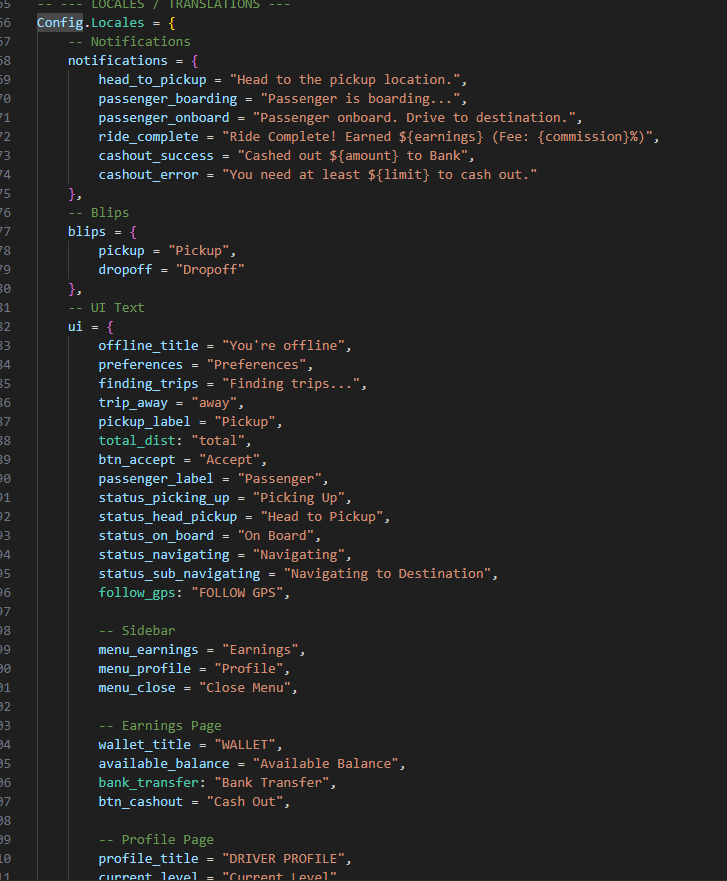
Task: Select the passenger_onboard key
Action: (164, 118)
